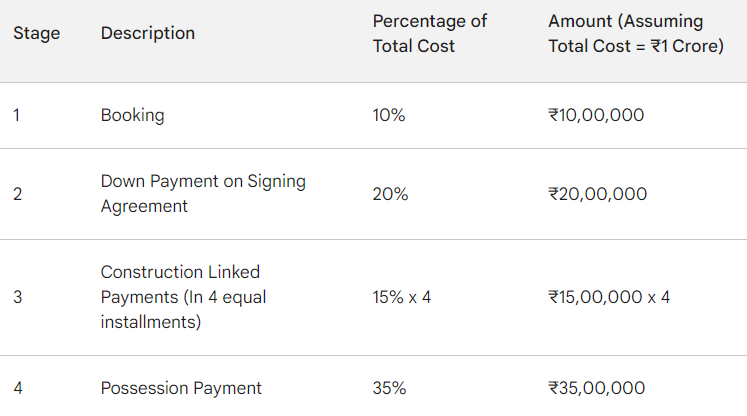The width and height of the screenshot is (747, 416).
Task: Select the Possession Payment description
Action: point(181,388)
